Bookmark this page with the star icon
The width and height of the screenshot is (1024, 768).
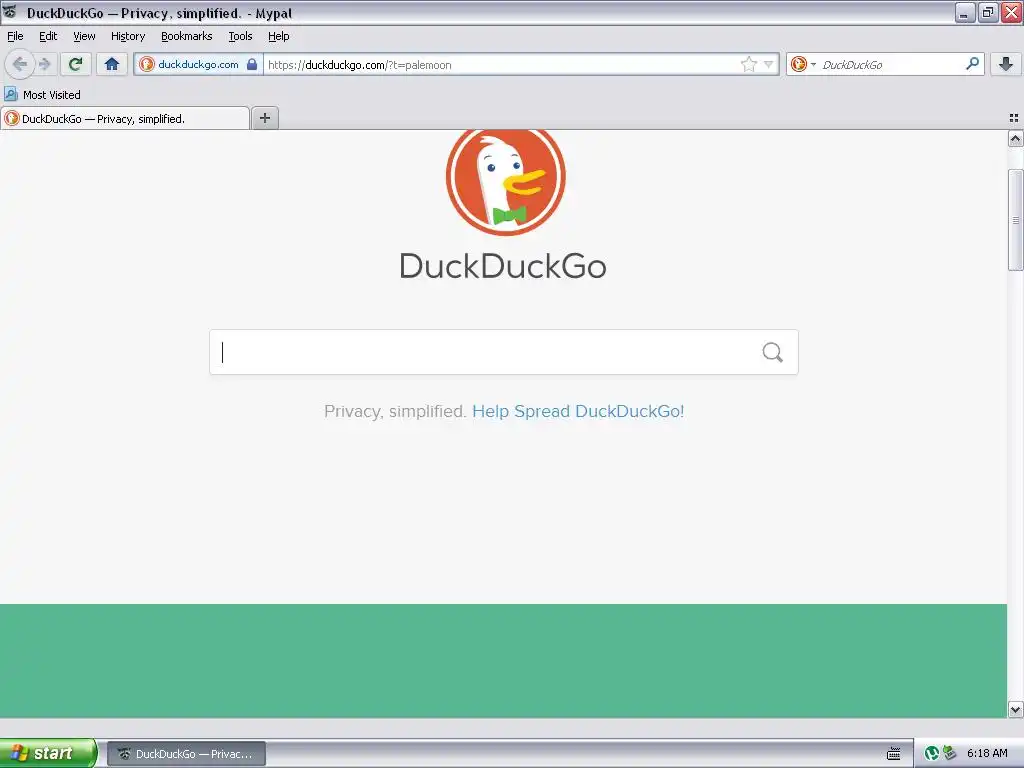pos(748,64)
